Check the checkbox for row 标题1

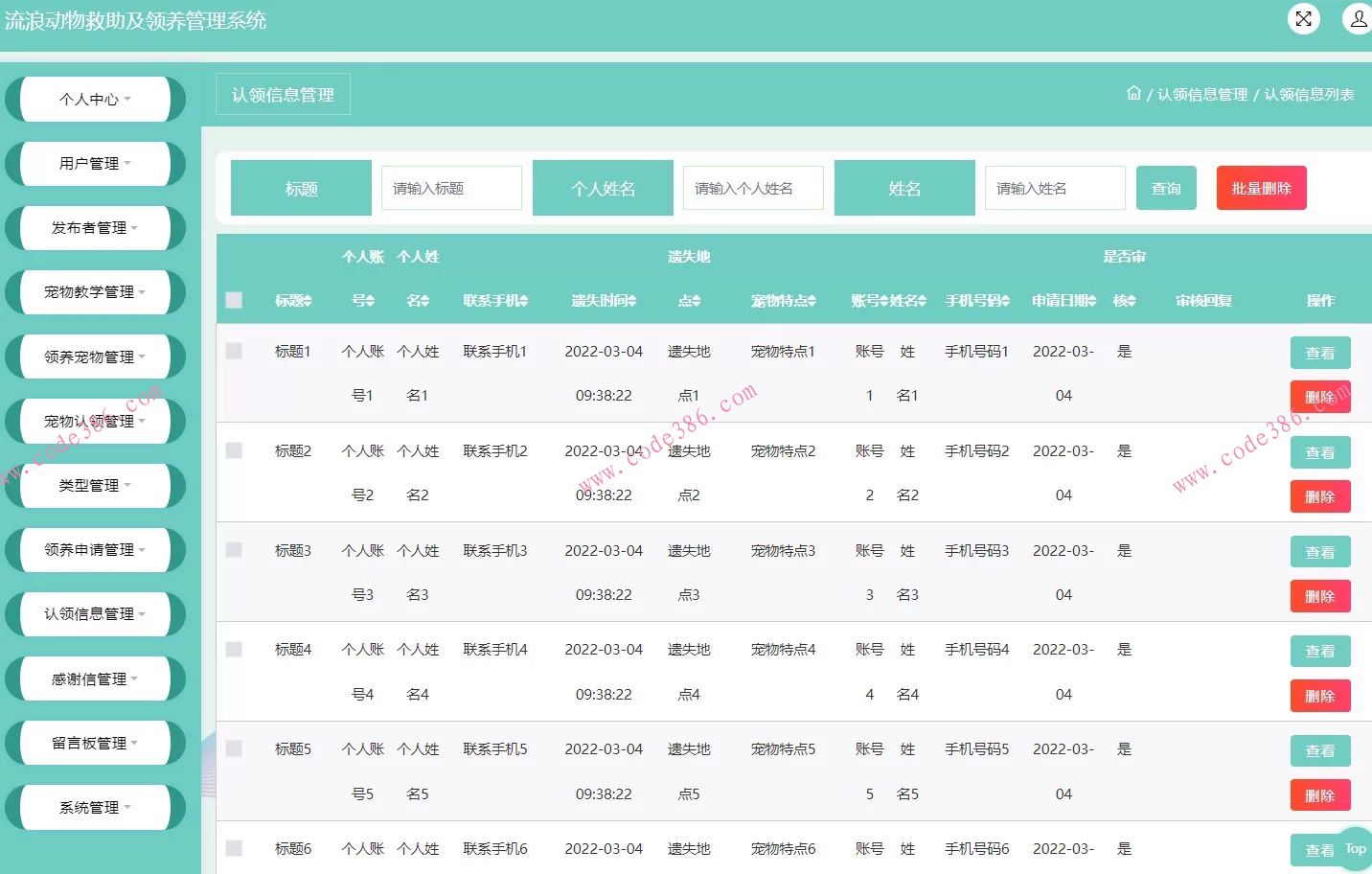pos(234,351)
